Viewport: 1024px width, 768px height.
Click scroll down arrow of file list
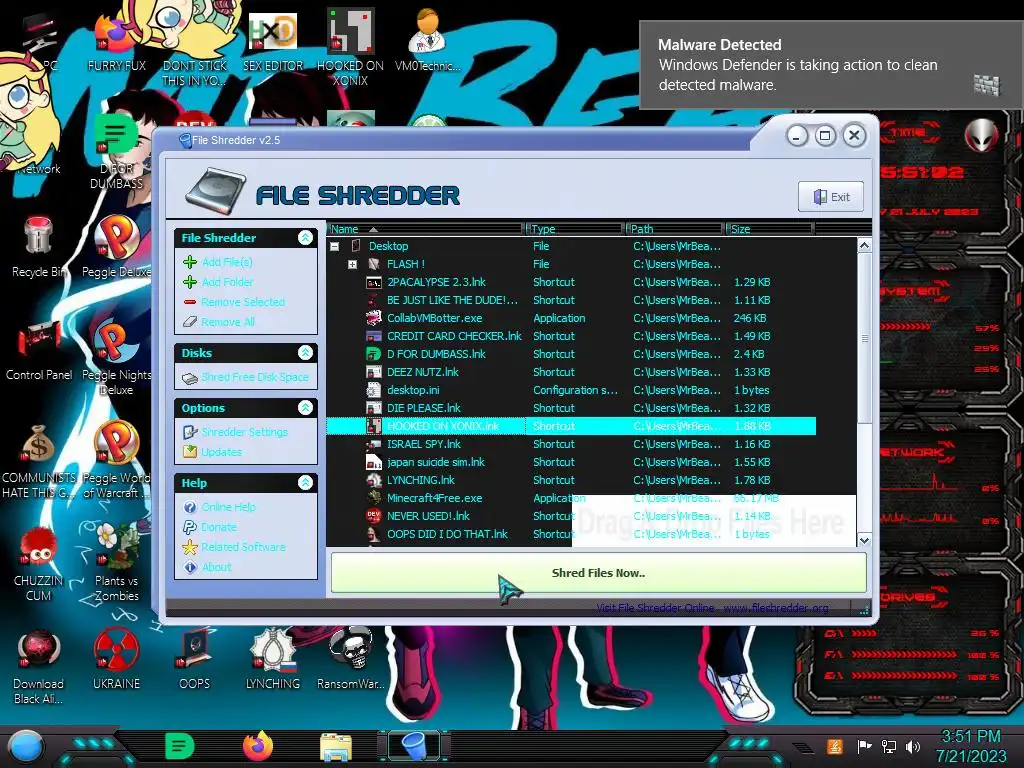pyautogui.click(x=864, y=540)
